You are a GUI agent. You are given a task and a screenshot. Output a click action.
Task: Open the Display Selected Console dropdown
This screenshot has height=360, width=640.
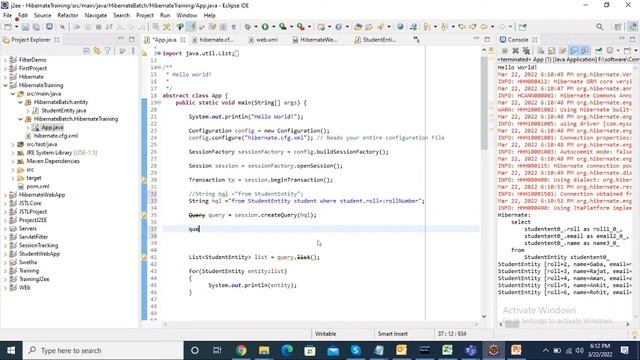[618, 51]
